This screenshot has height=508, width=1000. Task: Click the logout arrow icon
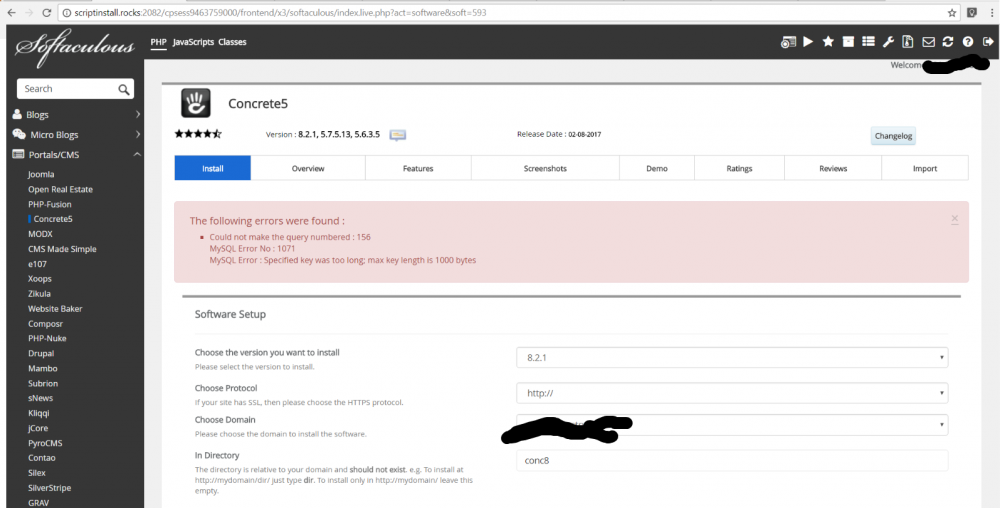tap(988, 42)
